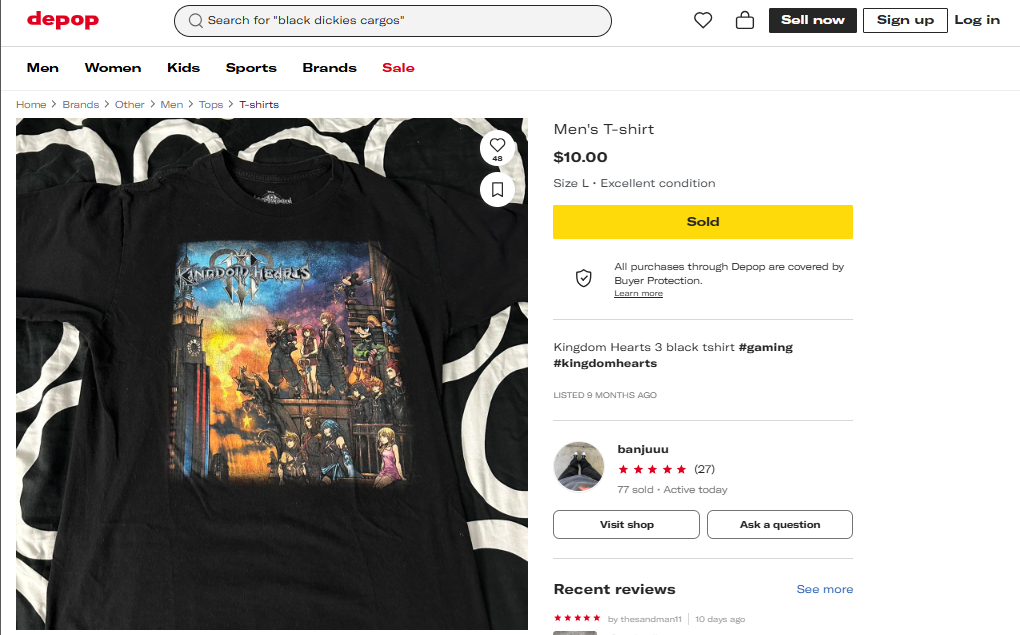Click the search magnifier icon

coord(196,21)
